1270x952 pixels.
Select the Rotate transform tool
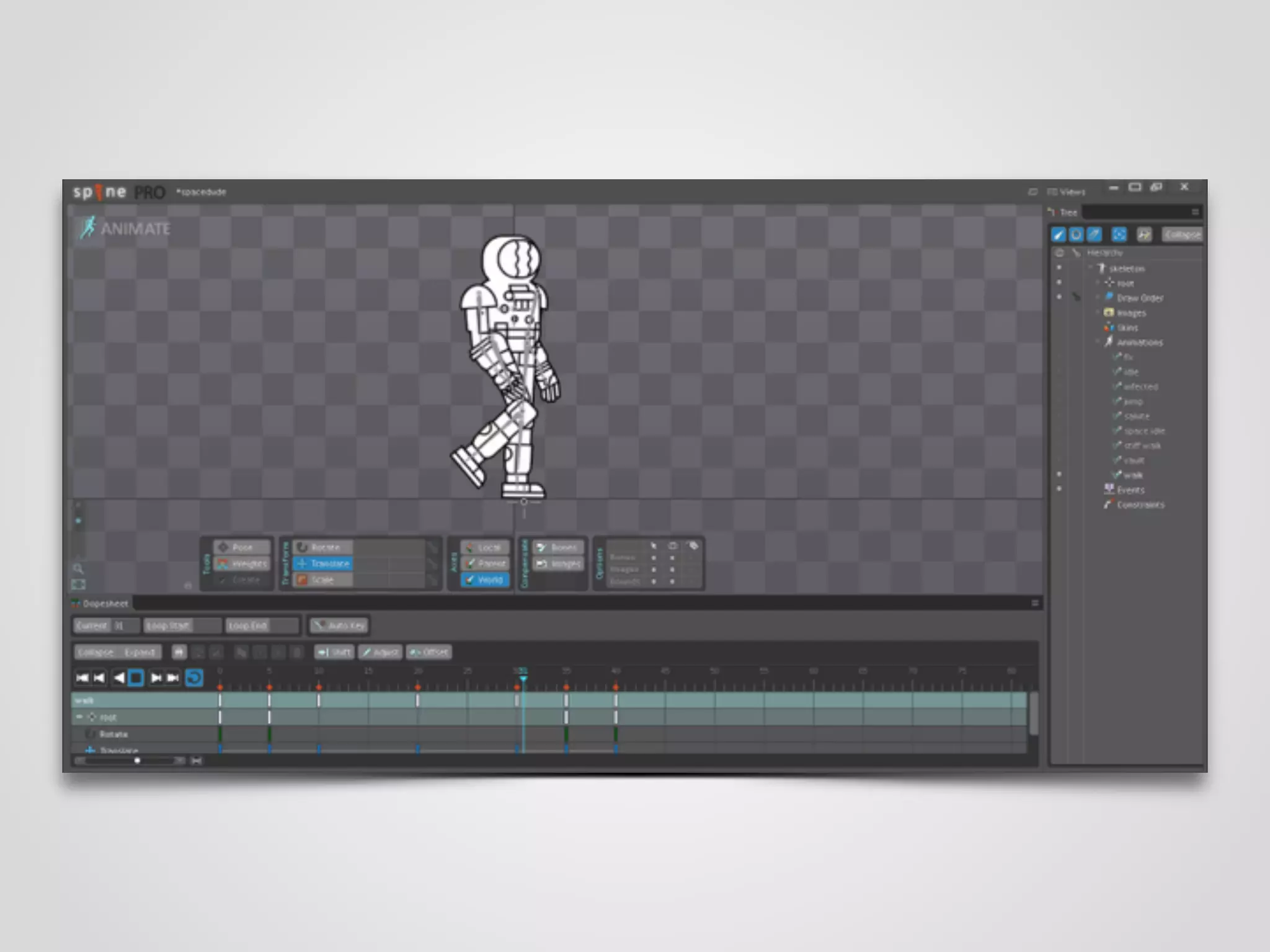click(x=324, y=547)
